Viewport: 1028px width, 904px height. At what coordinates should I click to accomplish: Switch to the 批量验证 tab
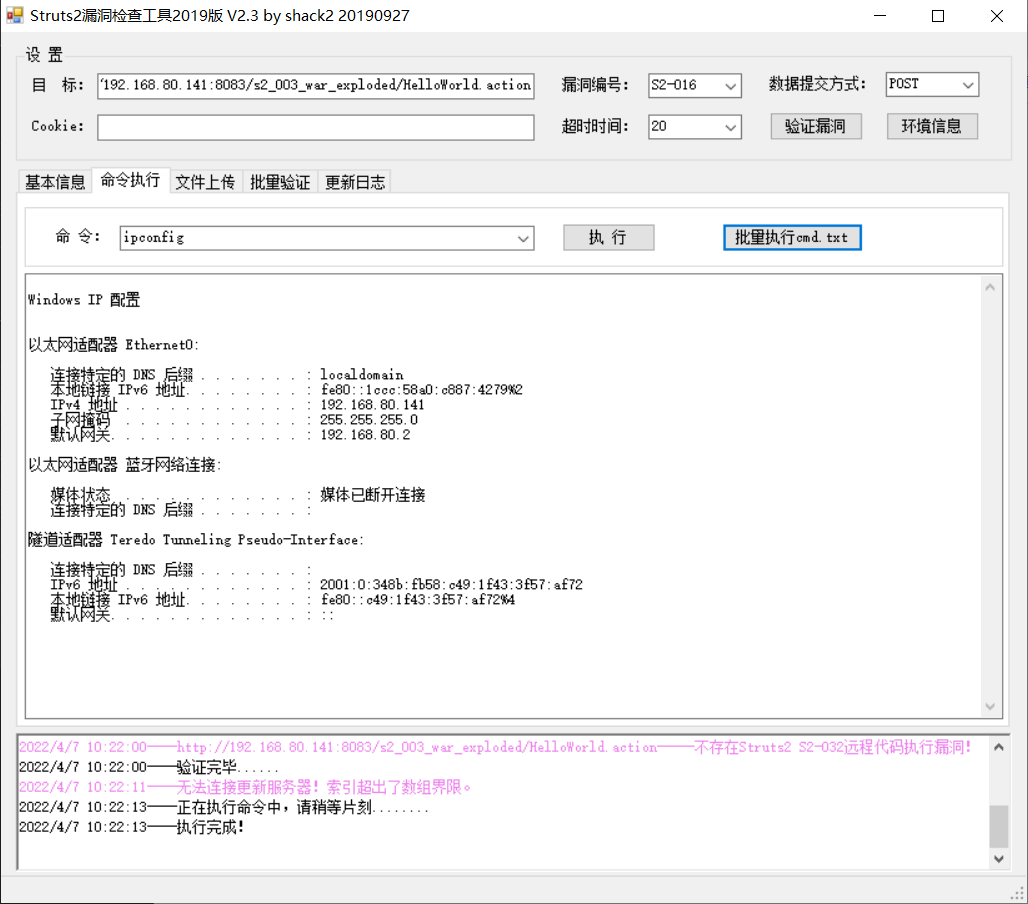(280, 182)
